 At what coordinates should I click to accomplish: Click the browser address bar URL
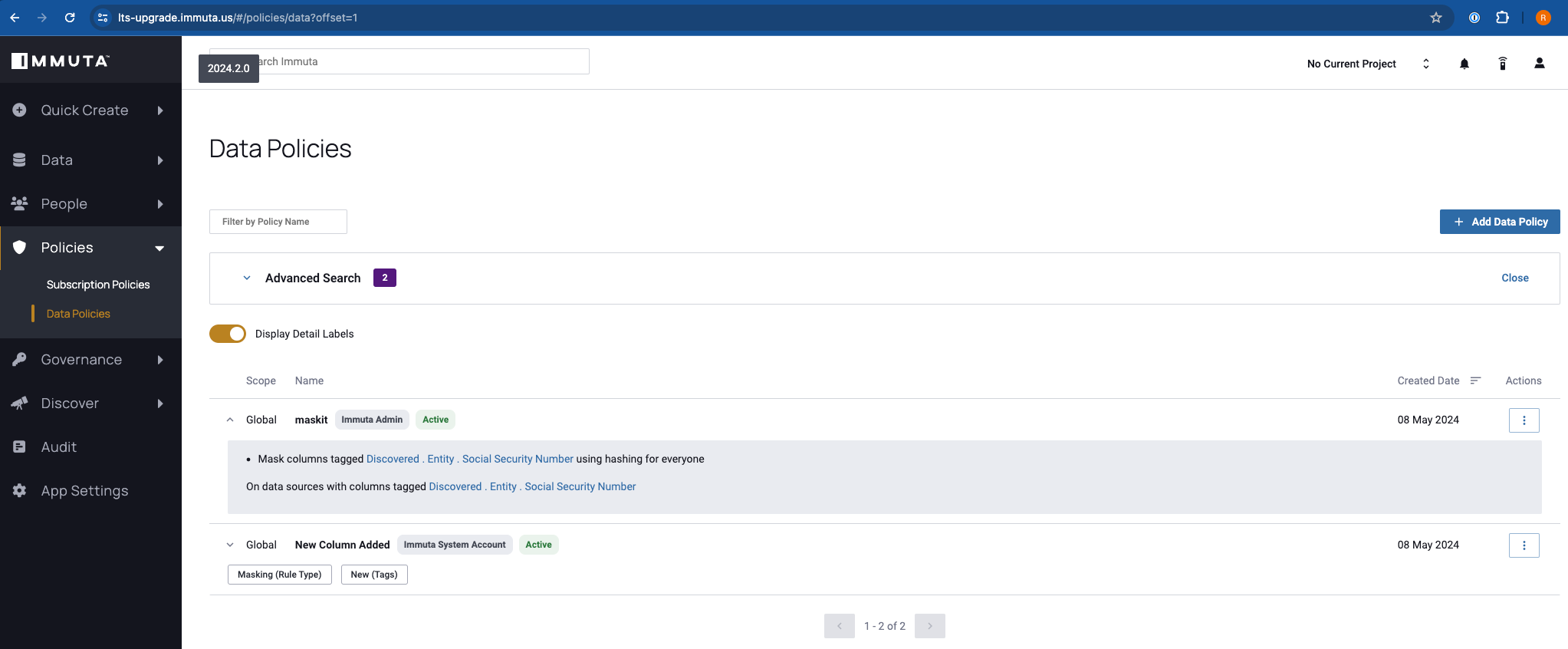click(x=238, y=18)
